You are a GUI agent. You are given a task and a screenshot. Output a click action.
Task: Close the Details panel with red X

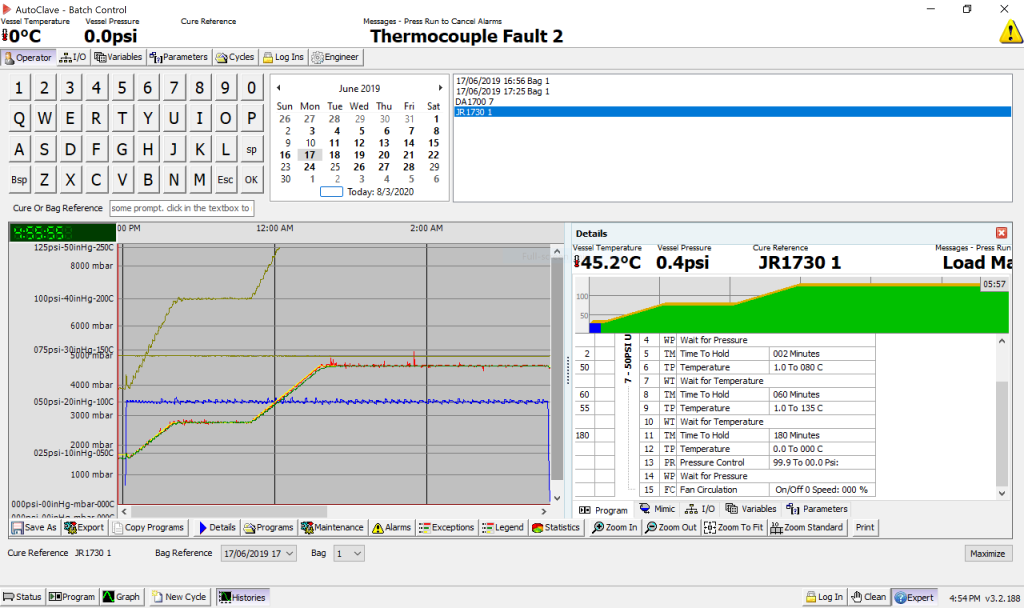point(1001,233)
